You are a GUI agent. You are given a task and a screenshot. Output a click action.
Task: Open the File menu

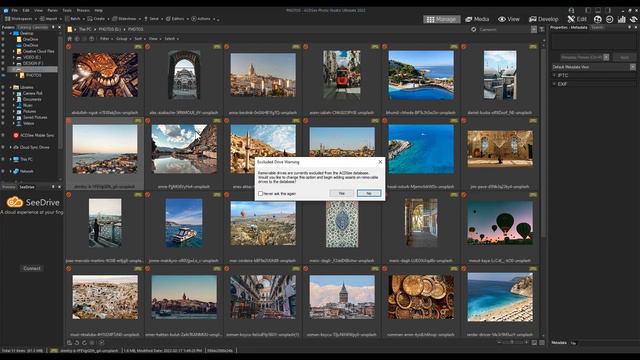coord(15,10)
